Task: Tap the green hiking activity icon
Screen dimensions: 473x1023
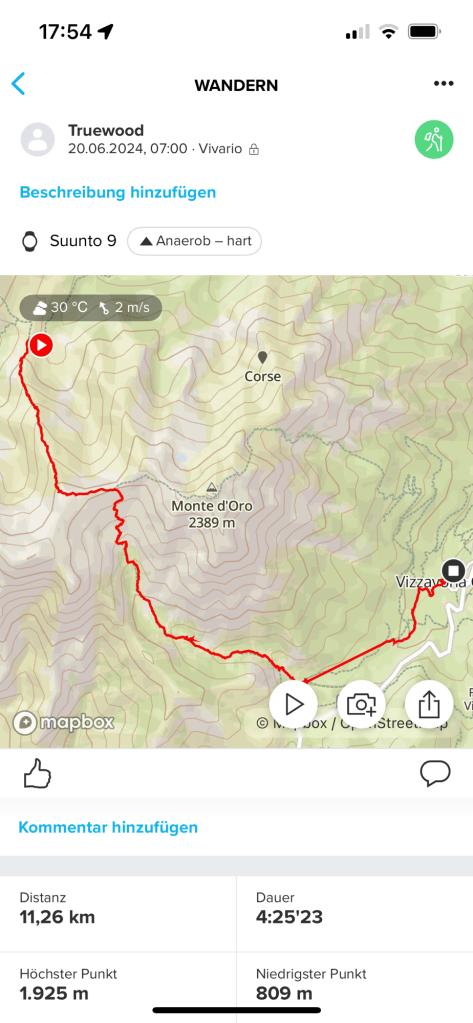Action: coord(434,140)
